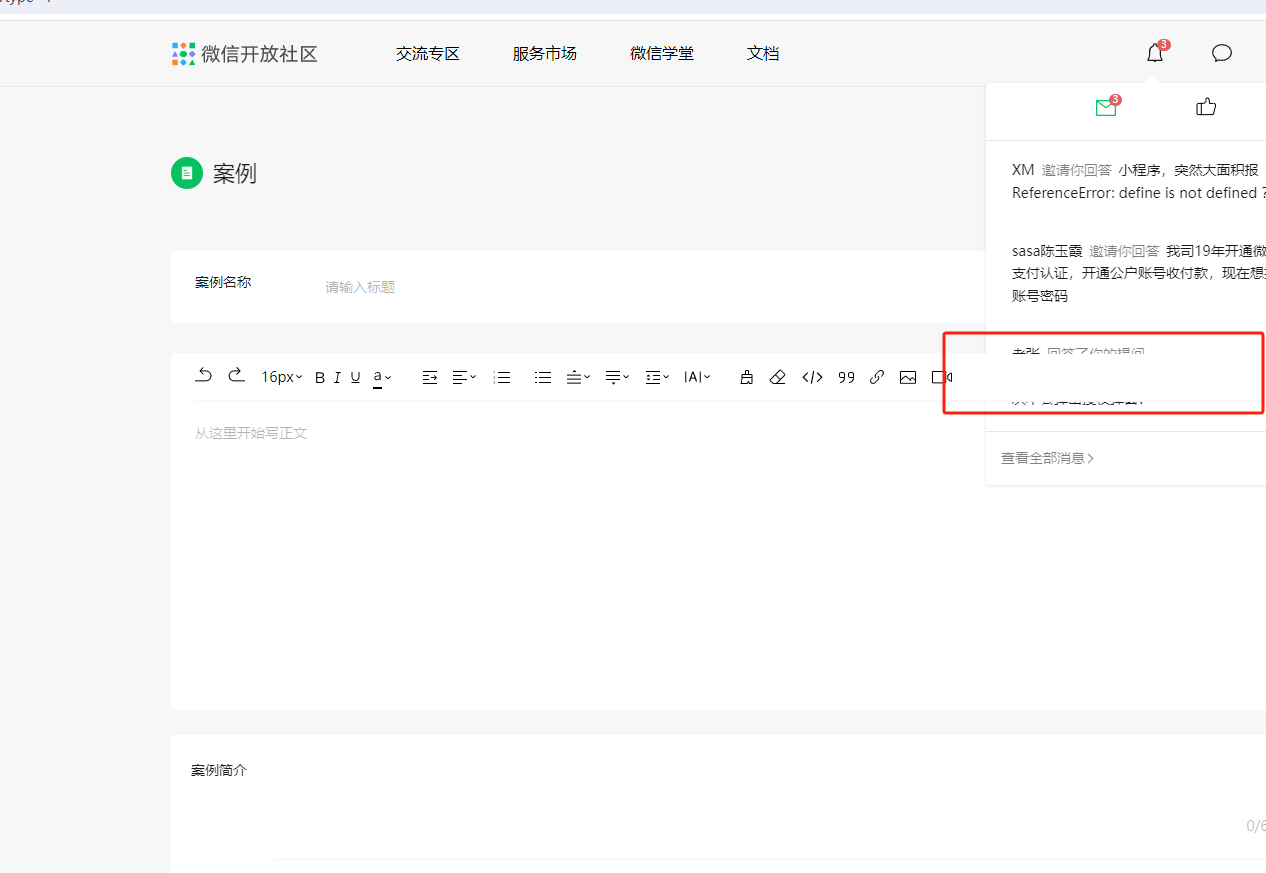Click the 微信开放社区 site title text

pos(259,54)
